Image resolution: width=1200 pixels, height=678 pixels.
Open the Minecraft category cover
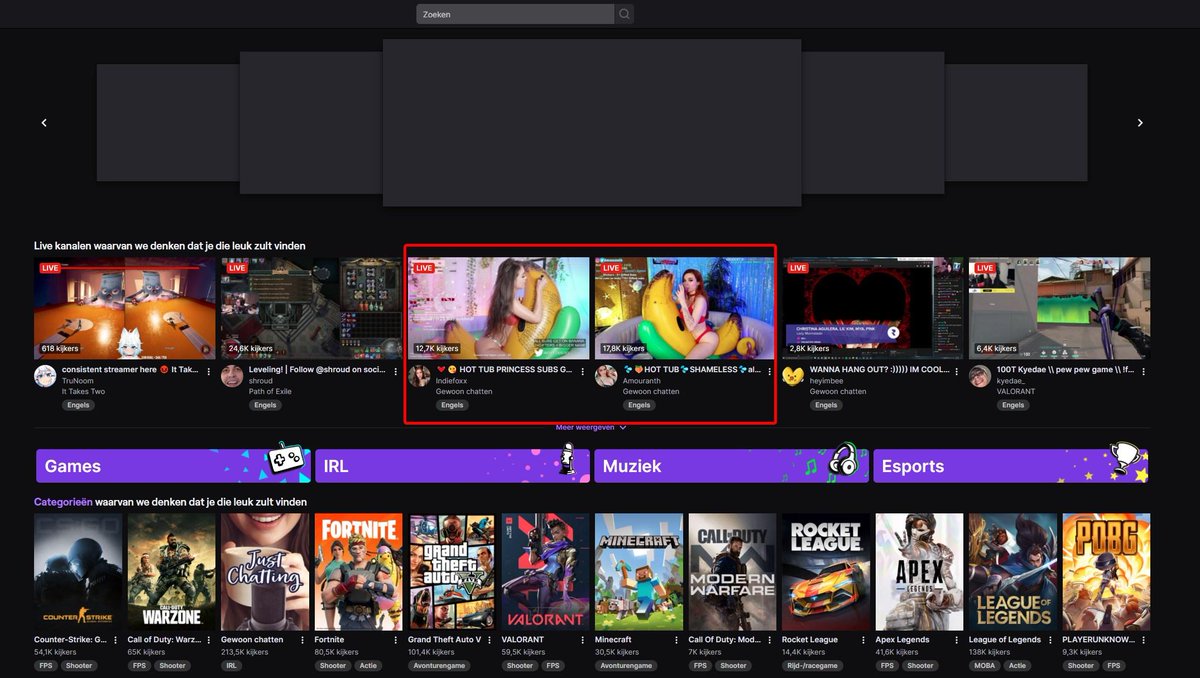[x=639, y=572]
